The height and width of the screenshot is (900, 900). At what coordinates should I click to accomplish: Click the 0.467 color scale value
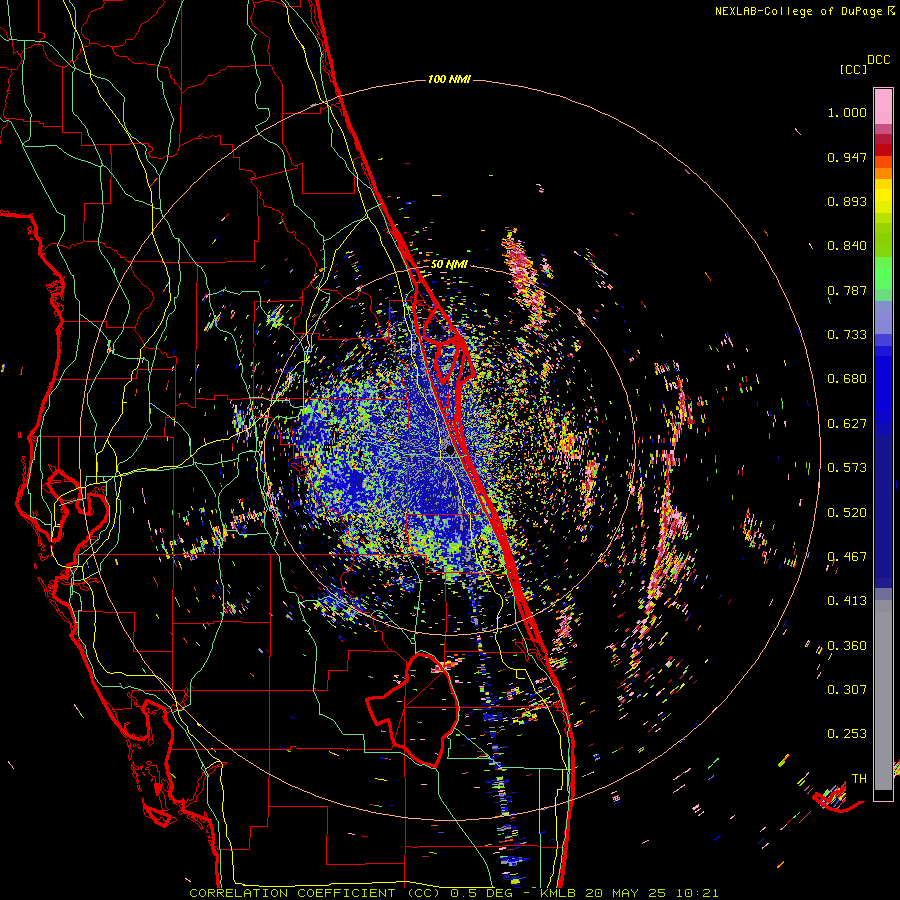[847, 557]
